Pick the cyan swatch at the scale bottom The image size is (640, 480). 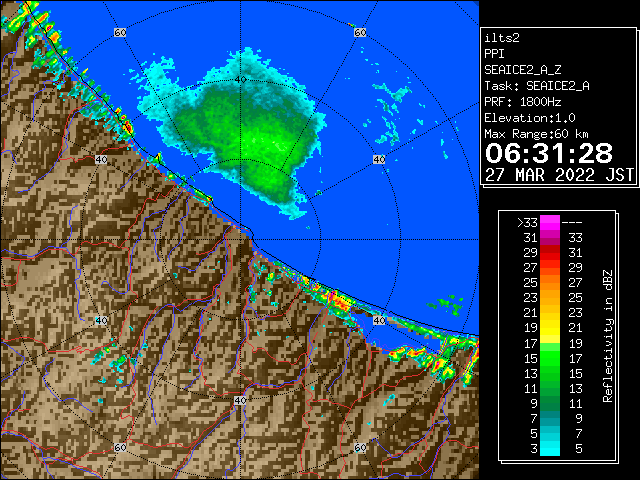[x=550, y=448]
